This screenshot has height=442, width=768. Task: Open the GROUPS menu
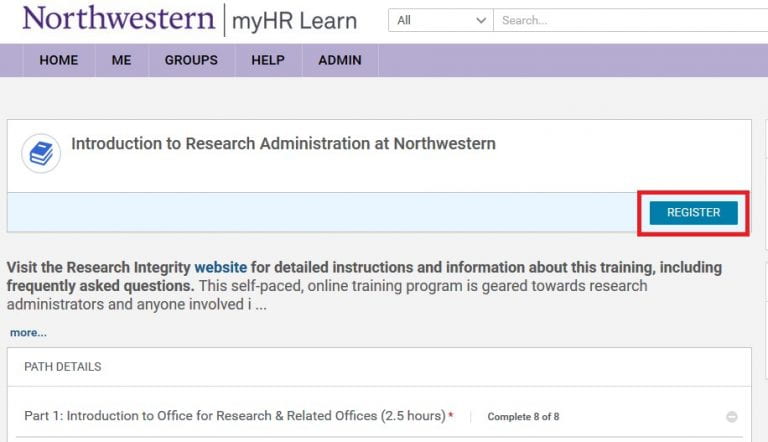pyautogui.click(x=191, y=60)
